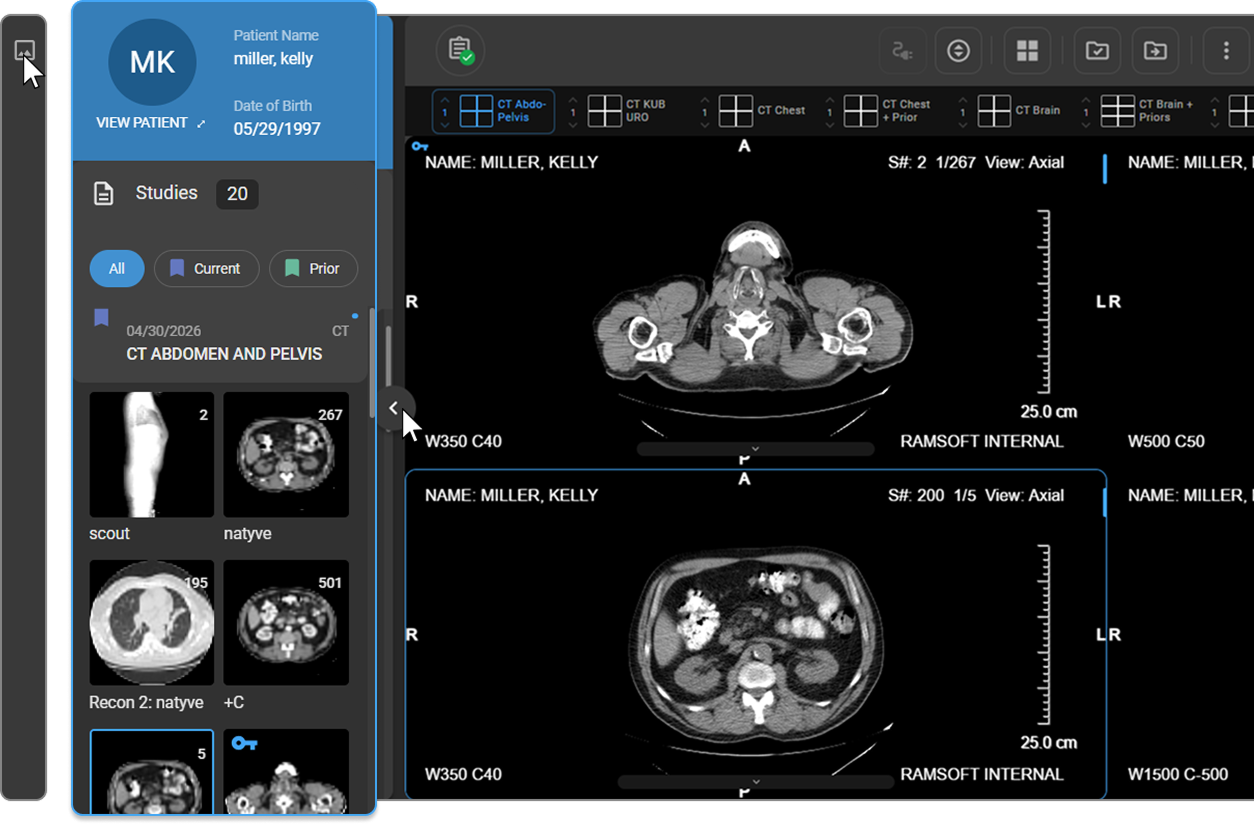The width and height of the screenshot is (1254, 824).
Task: Click the S#: 2 1/267 View: Axial label
Action: (x=976, y=162)
